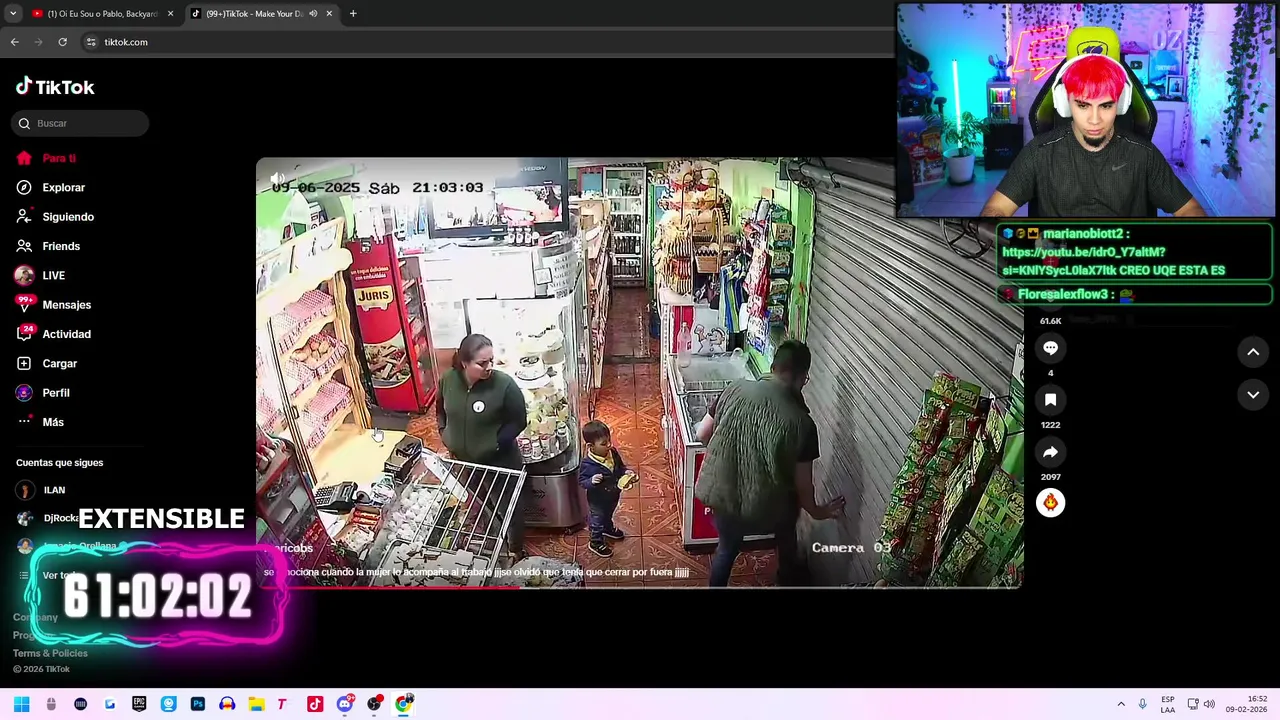Click the youtu.be link in chat overlay
1280x720 pixels.
[x=1113, y=261]
